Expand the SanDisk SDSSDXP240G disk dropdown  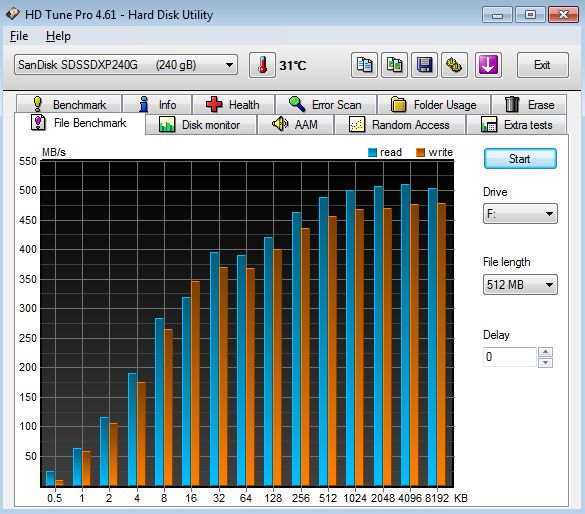click(126, 65)
